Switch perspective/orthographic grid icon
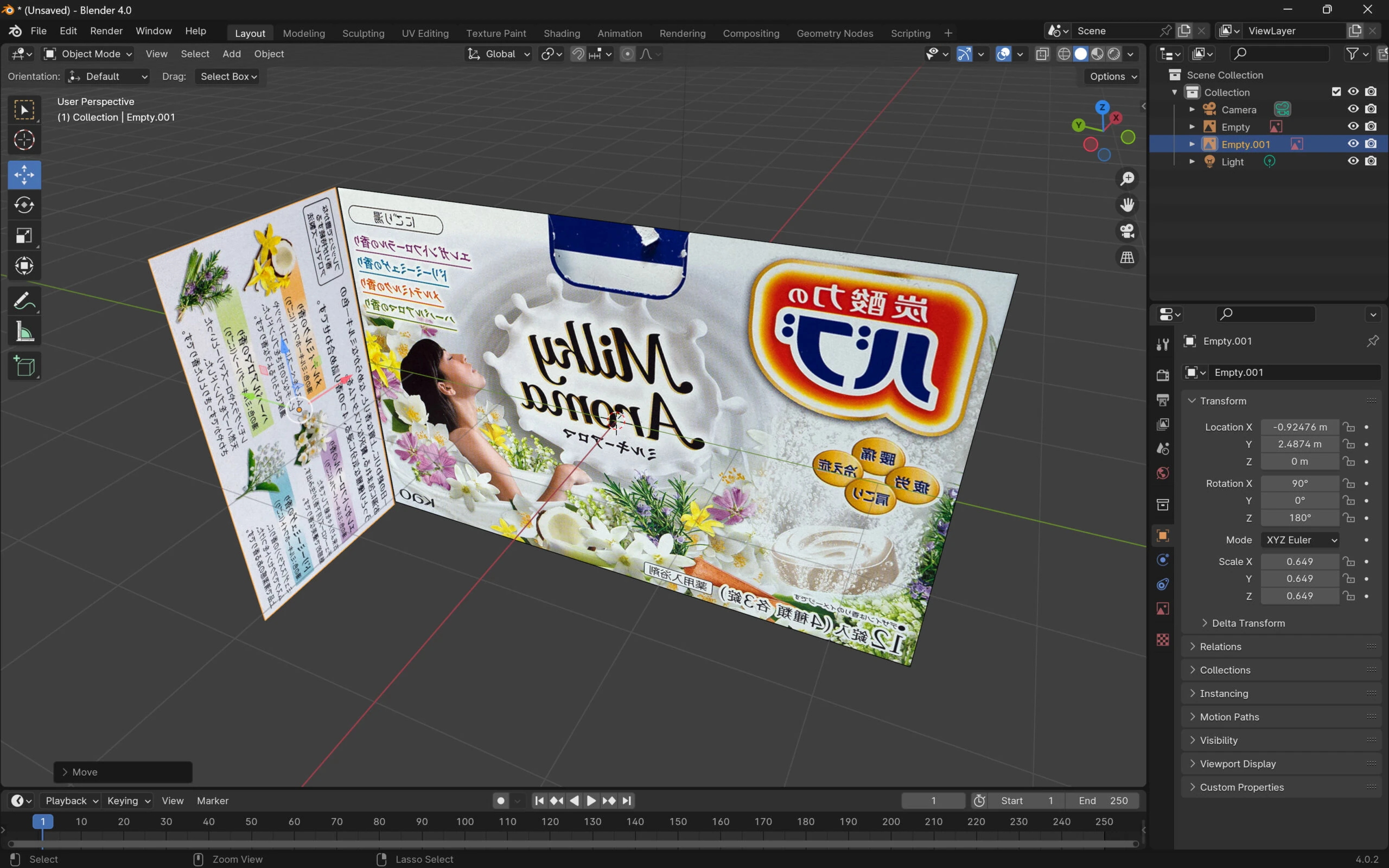 point(1127,258)
